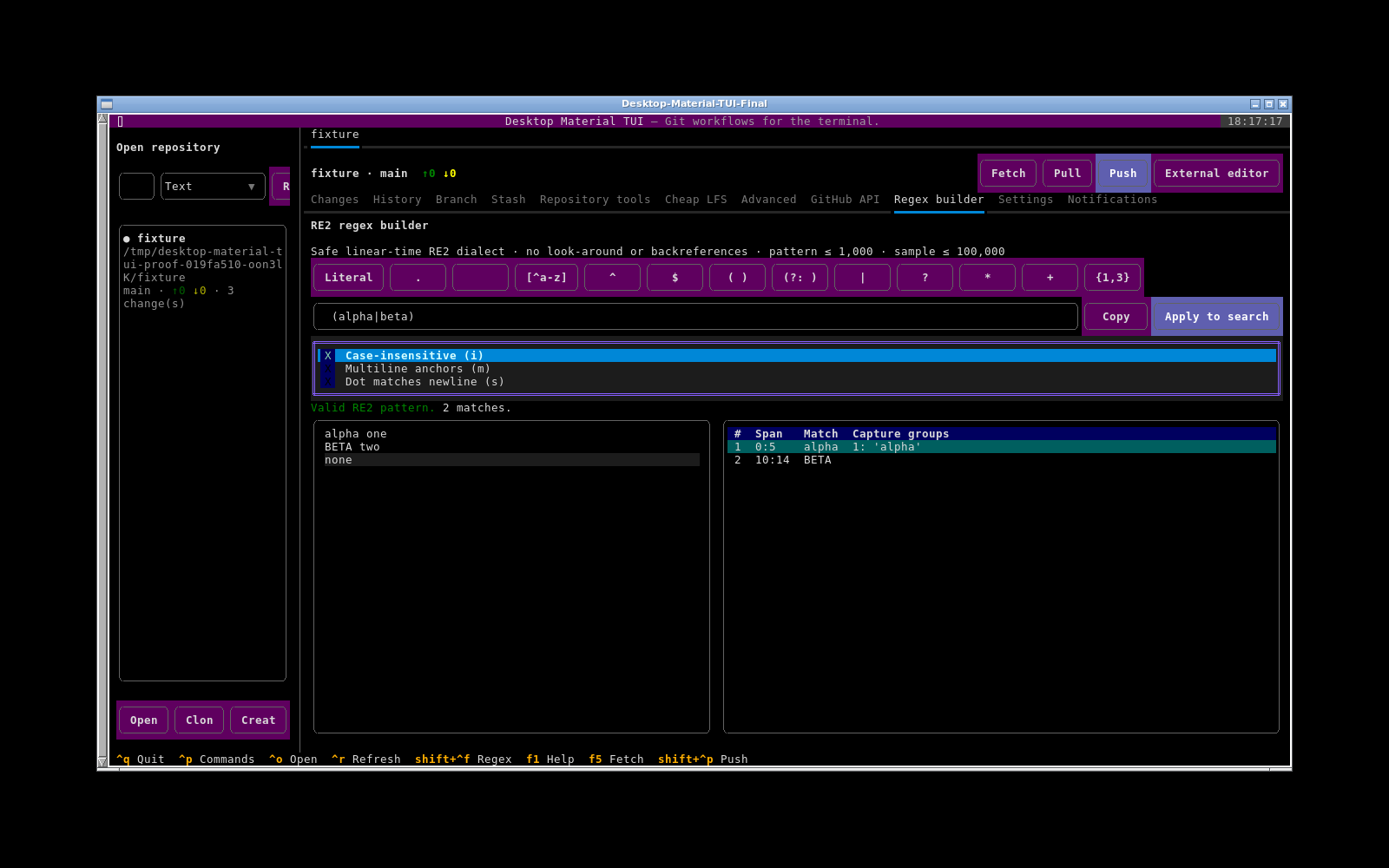Screen dimensions: 1389x868
Task: Click ^q Quit in footer
Action: click(x=140, y=759)
